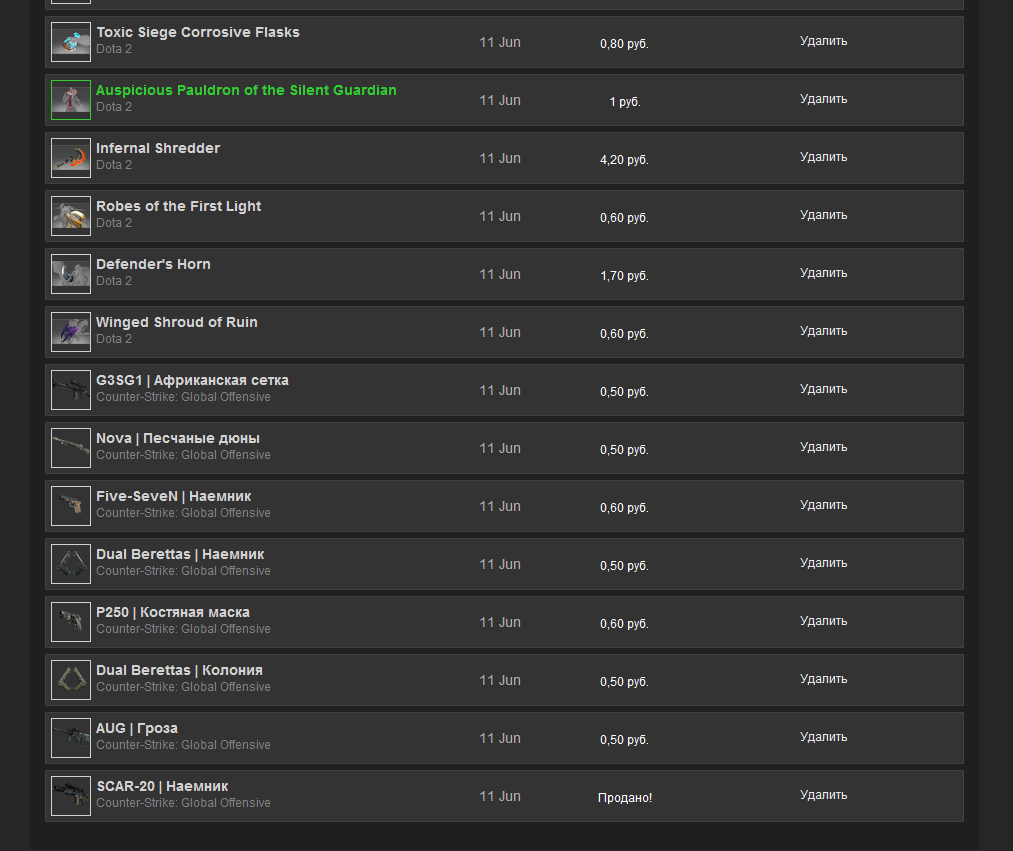Click the Dual Berettas Колония thumbnail
The width and height of the screenshot is (1013, 851).
tap(71, 680)
